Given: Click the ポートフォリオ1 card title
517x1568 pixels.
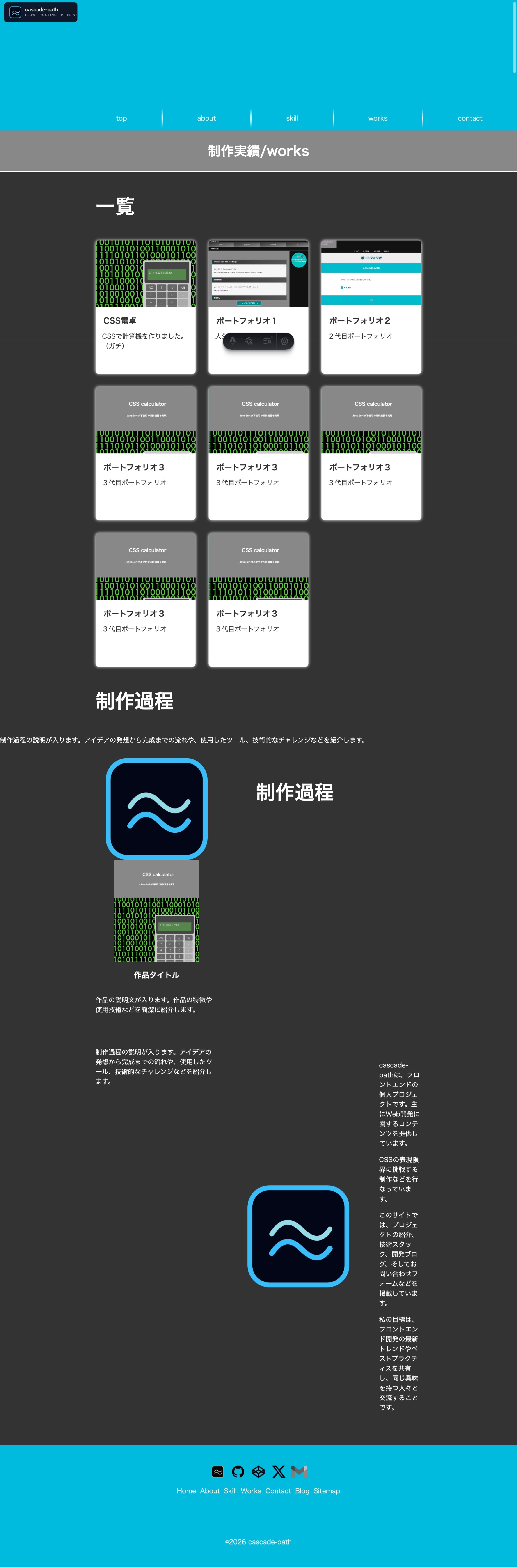Looking at the screenshot, I should 246,321.
